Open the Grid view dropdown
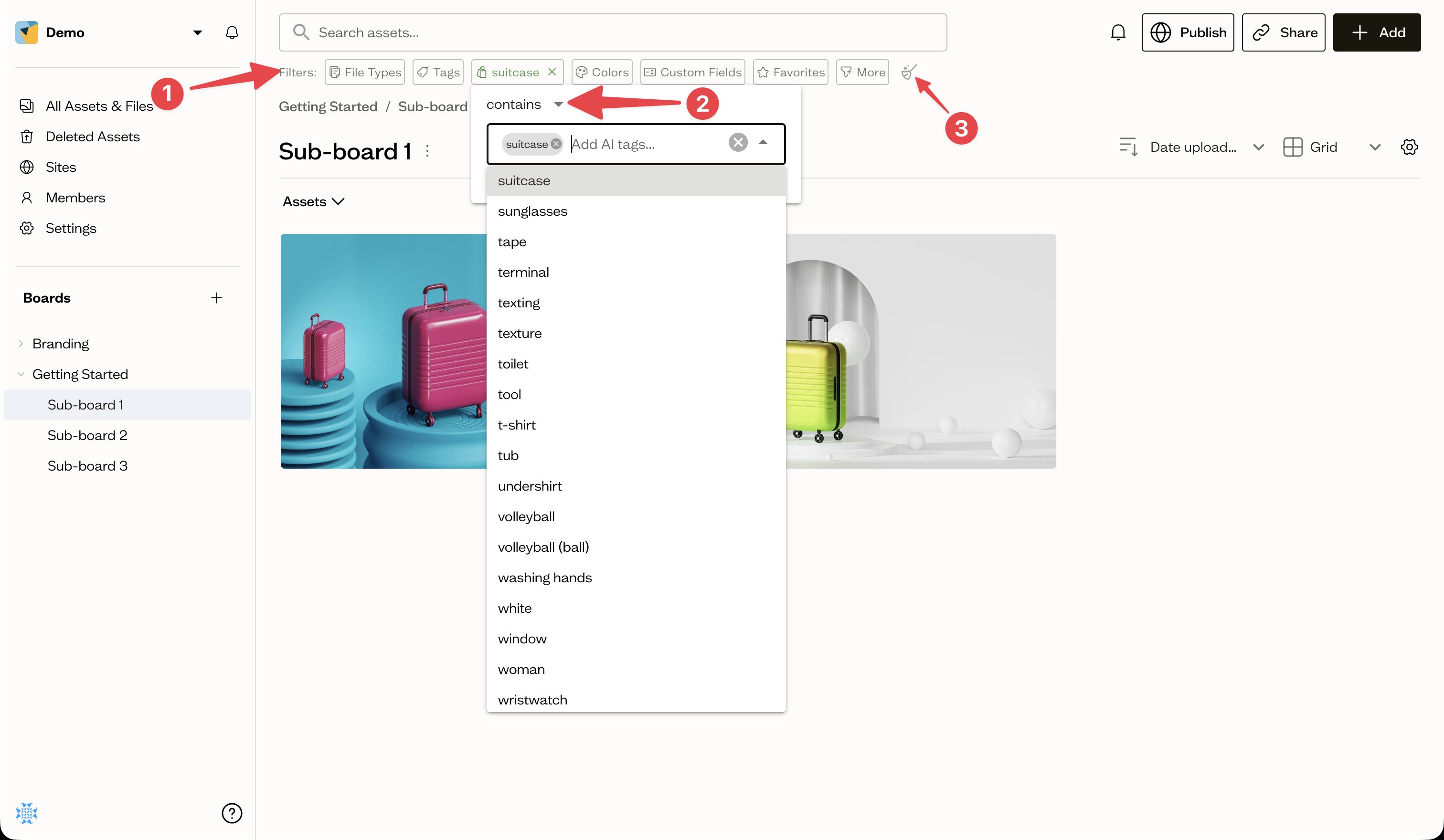This screenshot has width=1444, height=840. coord(1332,147)
